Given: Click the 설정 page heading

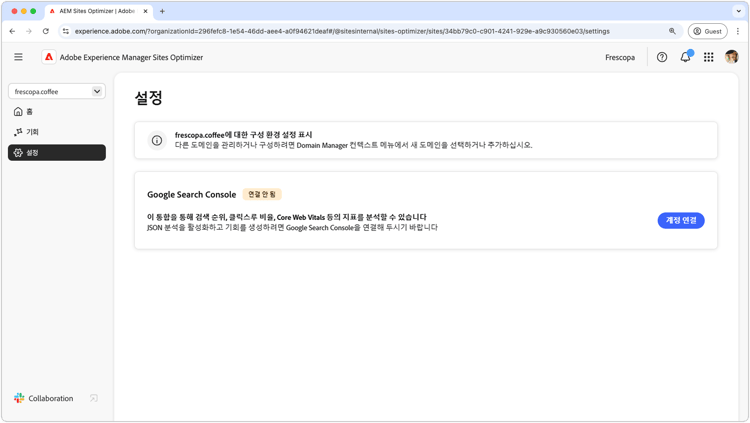Looking at the screenshot, I should (x=149, y=98).
